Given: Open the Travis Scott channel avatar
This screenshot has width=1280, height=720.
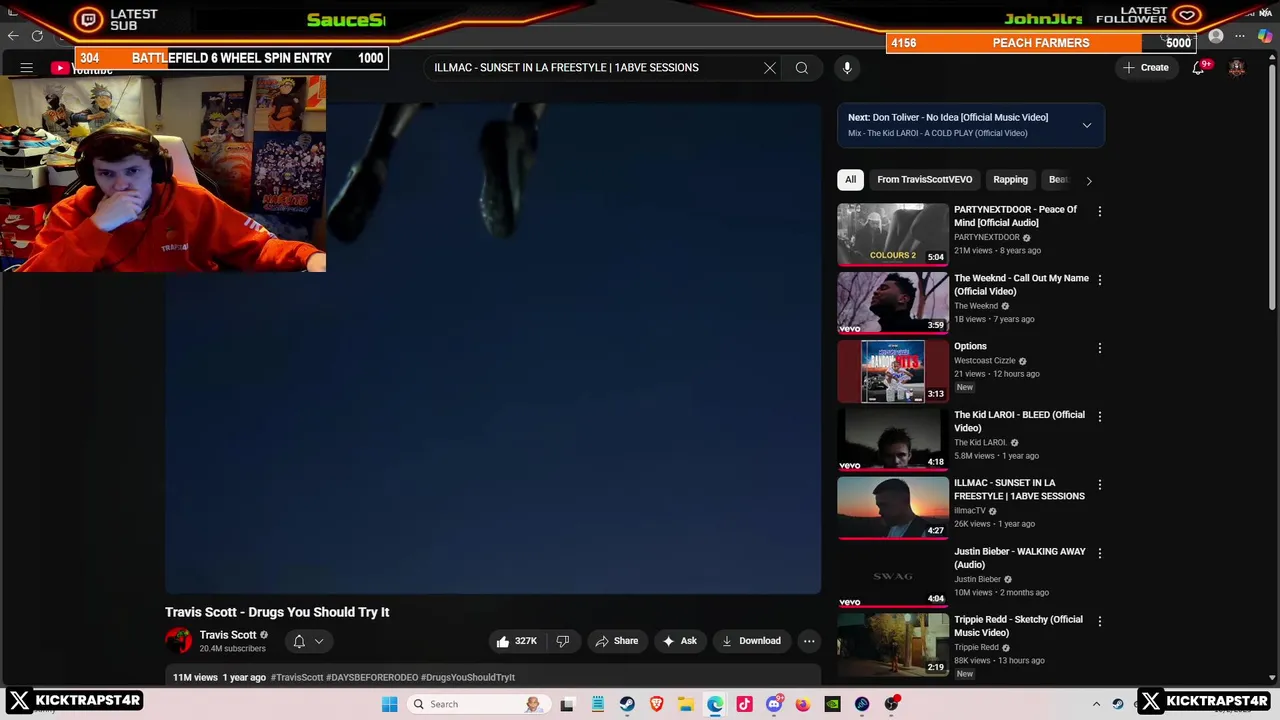Looking at the screenshot, I should (179, 641).
